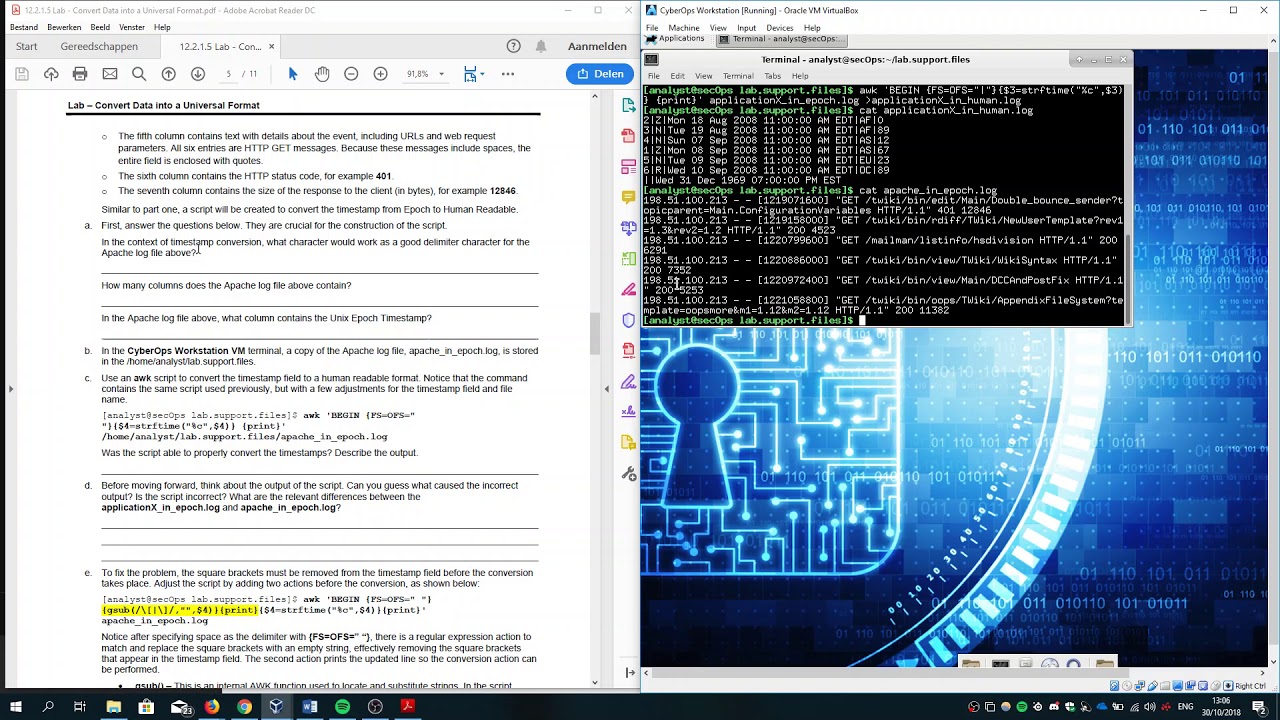This screenshot has width=1280, height=720.
Task: Close the Terminal window in the VM
Action: coord(1122,60)
